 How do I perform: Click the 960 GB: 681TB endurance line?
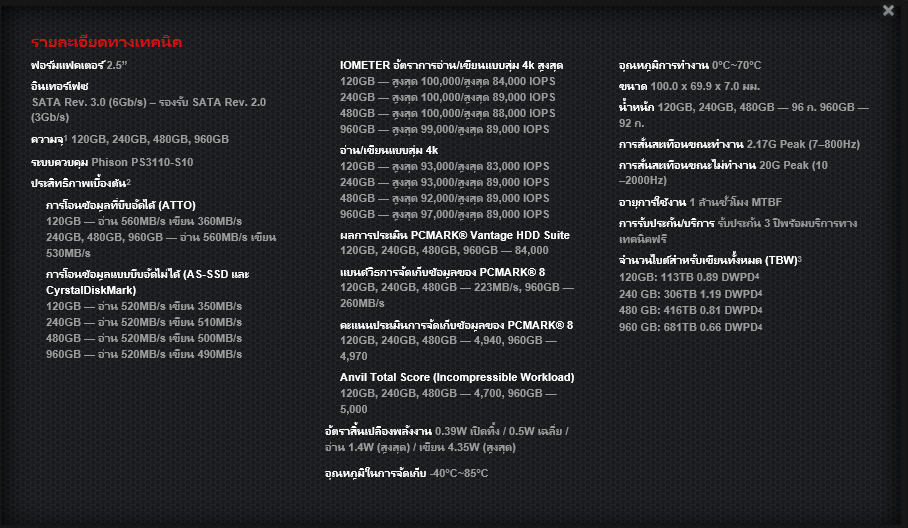tap(690, 327)
